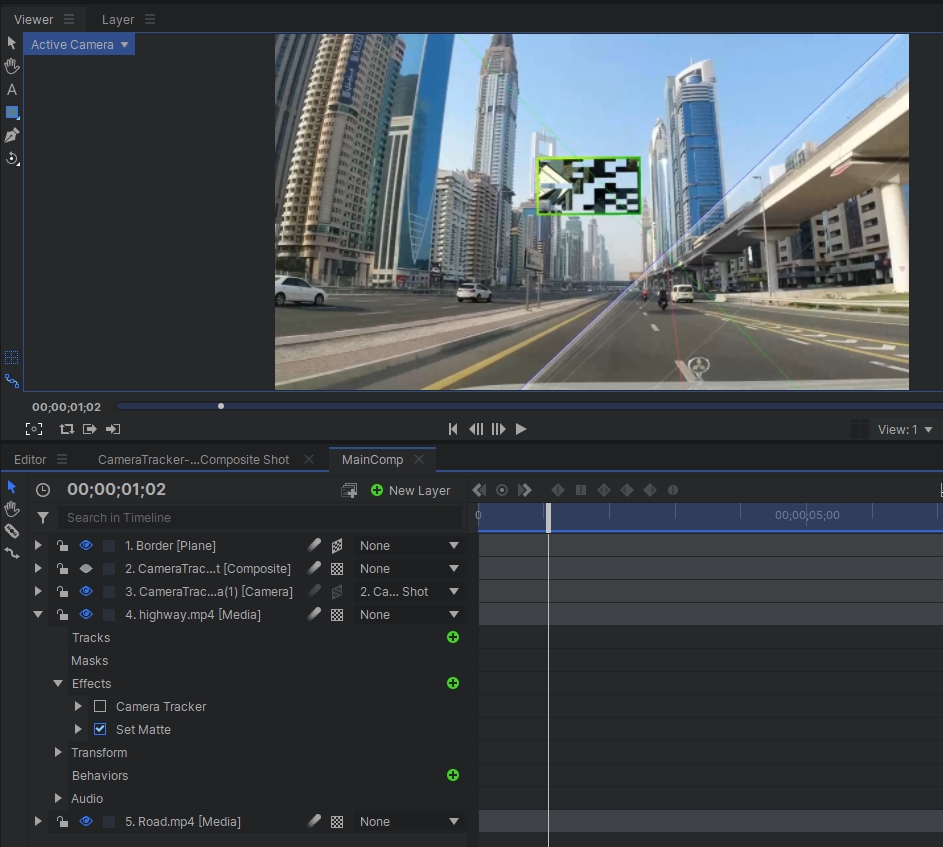Viewport: 943px width, 847px height.
Task: Select the Hand tool in viewer toolbar
Action: (x=12, y=66)
